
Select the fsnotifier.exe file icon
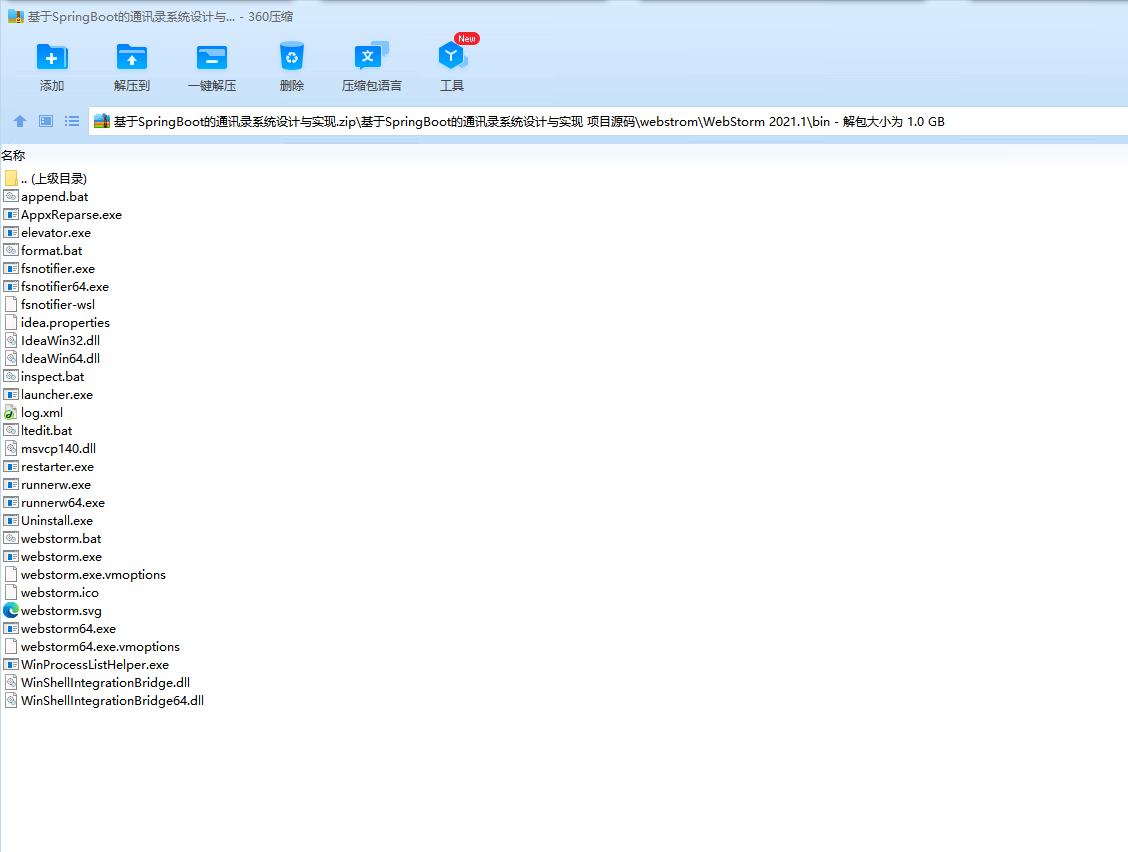point(11,268)
